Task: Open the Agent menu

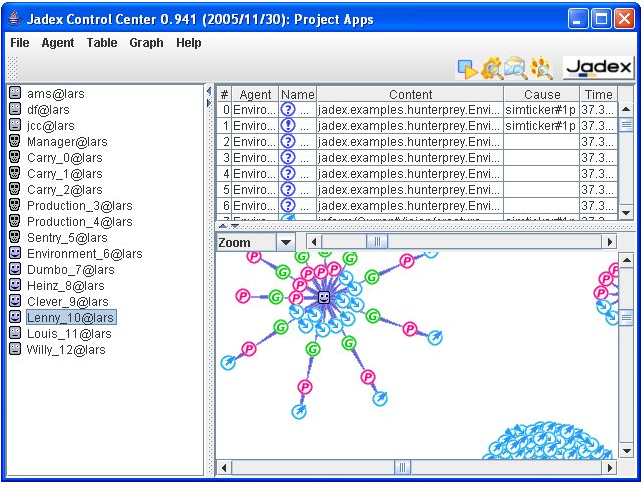Action: tap(58, 43)
